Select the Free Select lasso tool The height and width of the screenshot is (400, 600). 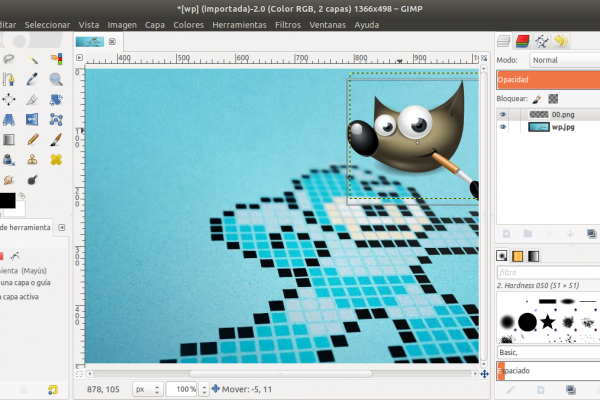pyautogui.click(x=8, y=59)
